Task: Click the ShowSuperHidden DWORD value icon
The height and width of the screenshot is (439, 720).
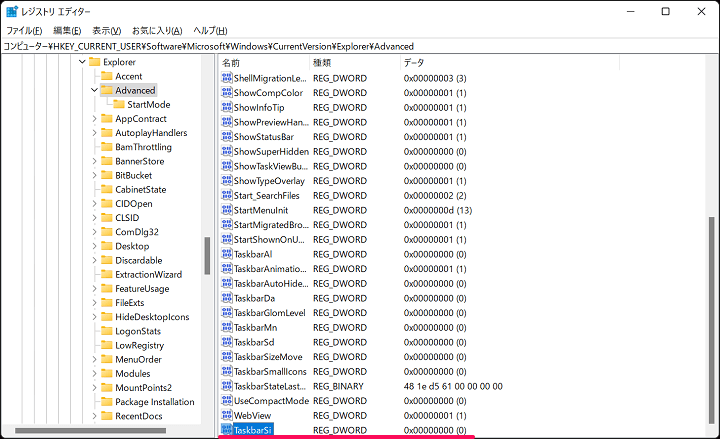Action: 226,152
